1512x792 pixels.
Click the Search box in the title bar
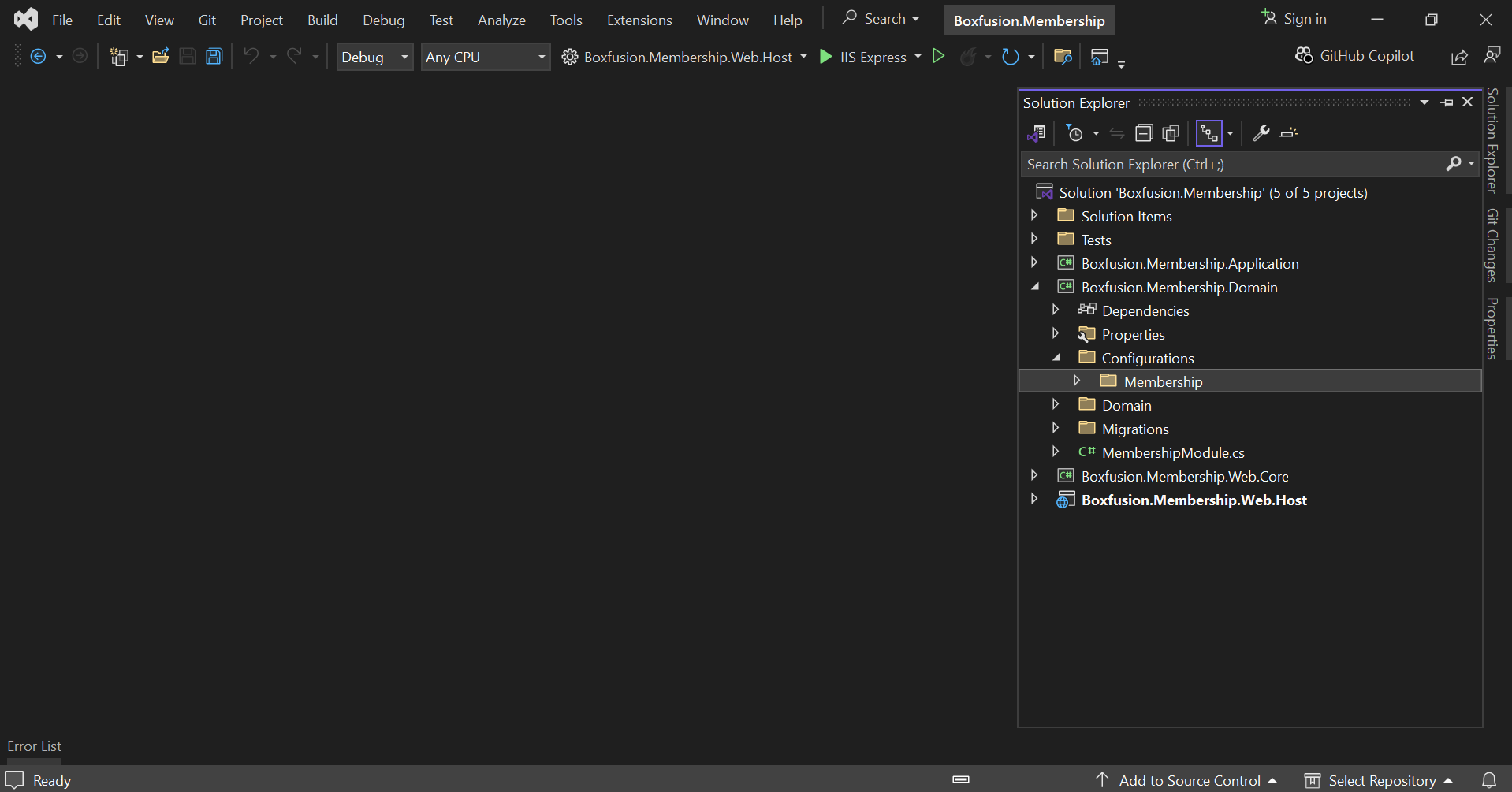(881, 18)
